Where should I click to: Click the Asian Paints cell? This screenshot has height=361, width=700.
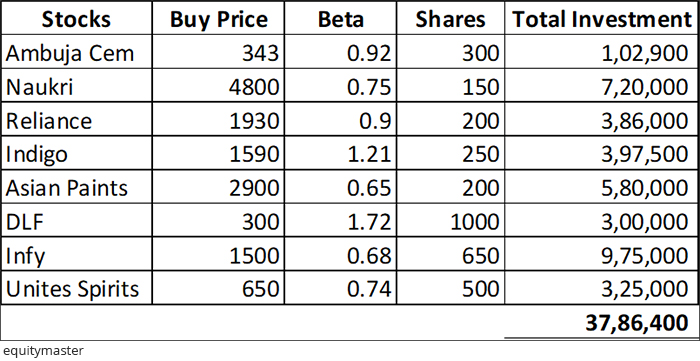76,188
